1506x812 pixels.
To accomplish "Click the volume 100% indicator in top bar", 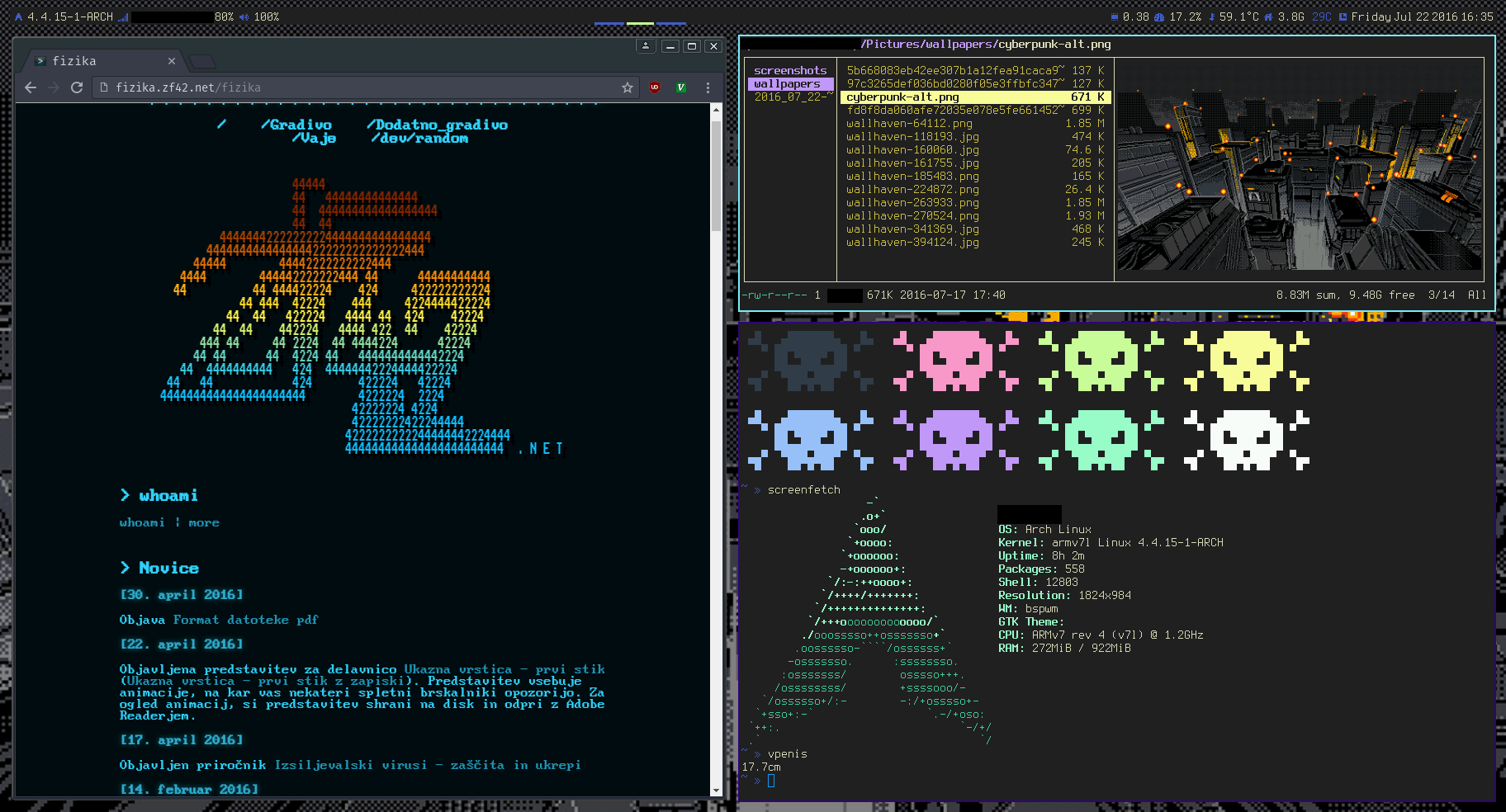I will [x=259, y=17].
